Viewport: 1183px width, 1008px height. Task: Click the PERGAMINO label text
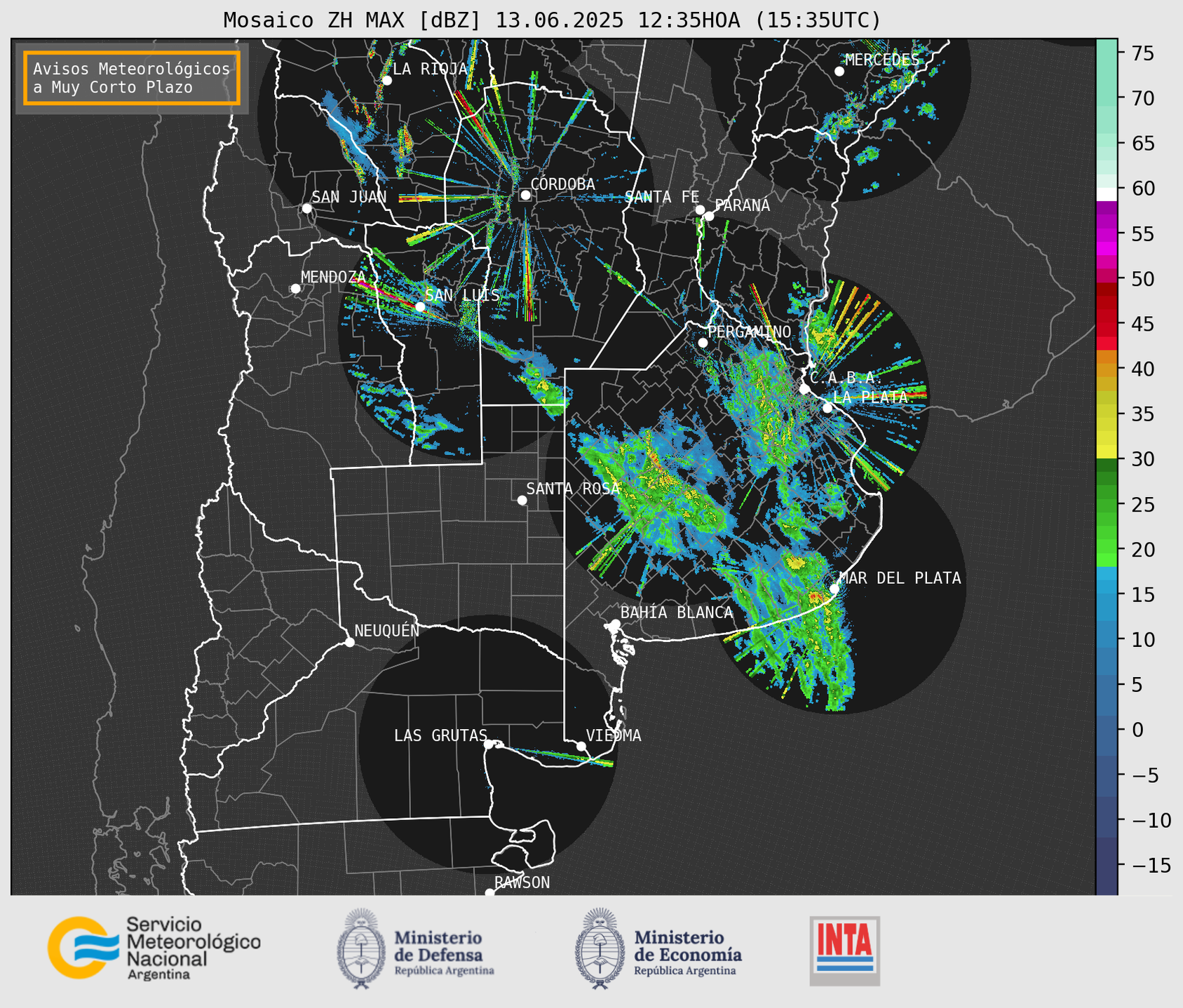click(x=749, y=332)
